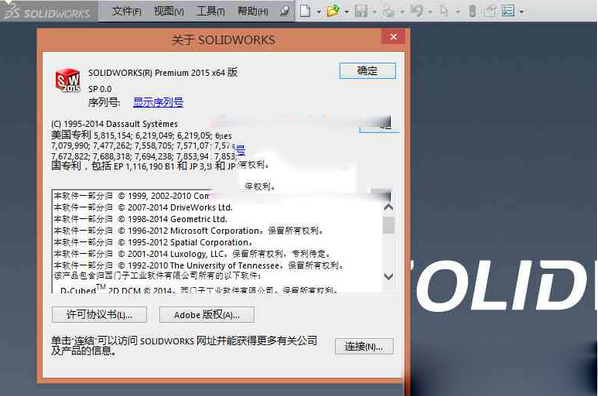Click scroll-up arrow in copyright list

(x=388, y=207)
